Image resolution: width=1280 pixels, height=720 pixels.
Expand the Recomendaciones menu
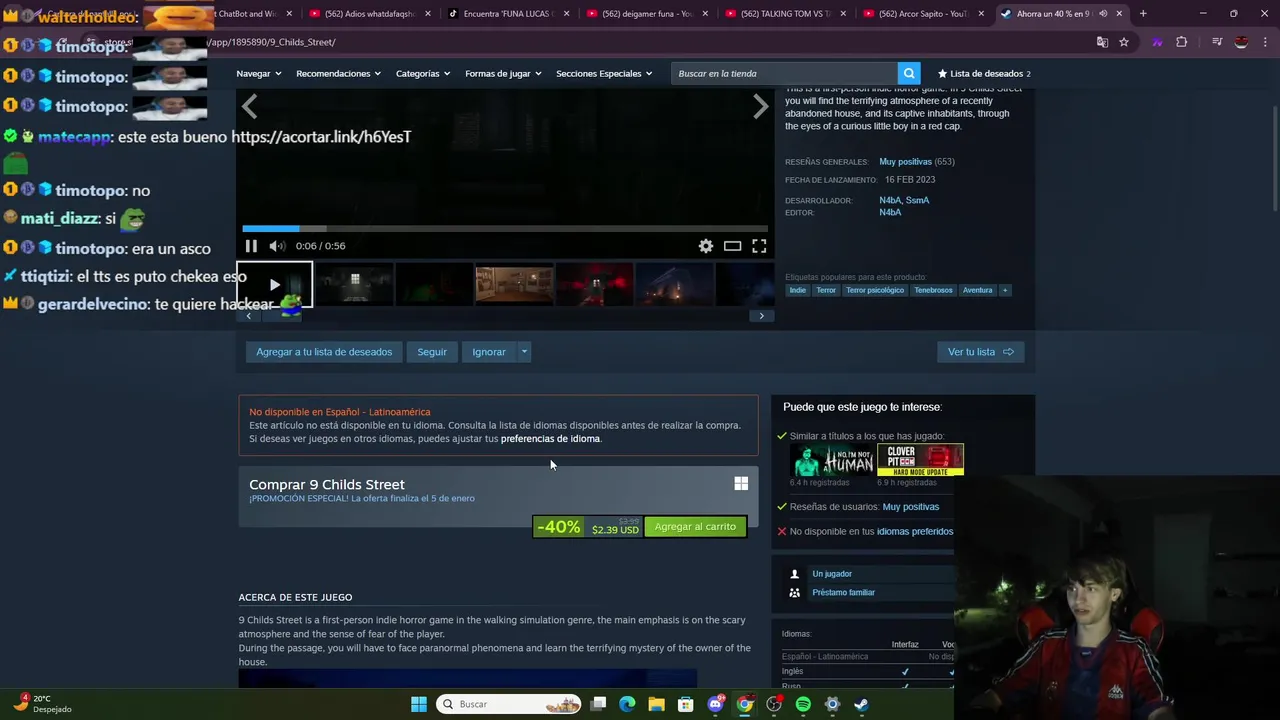pos(338,73)
